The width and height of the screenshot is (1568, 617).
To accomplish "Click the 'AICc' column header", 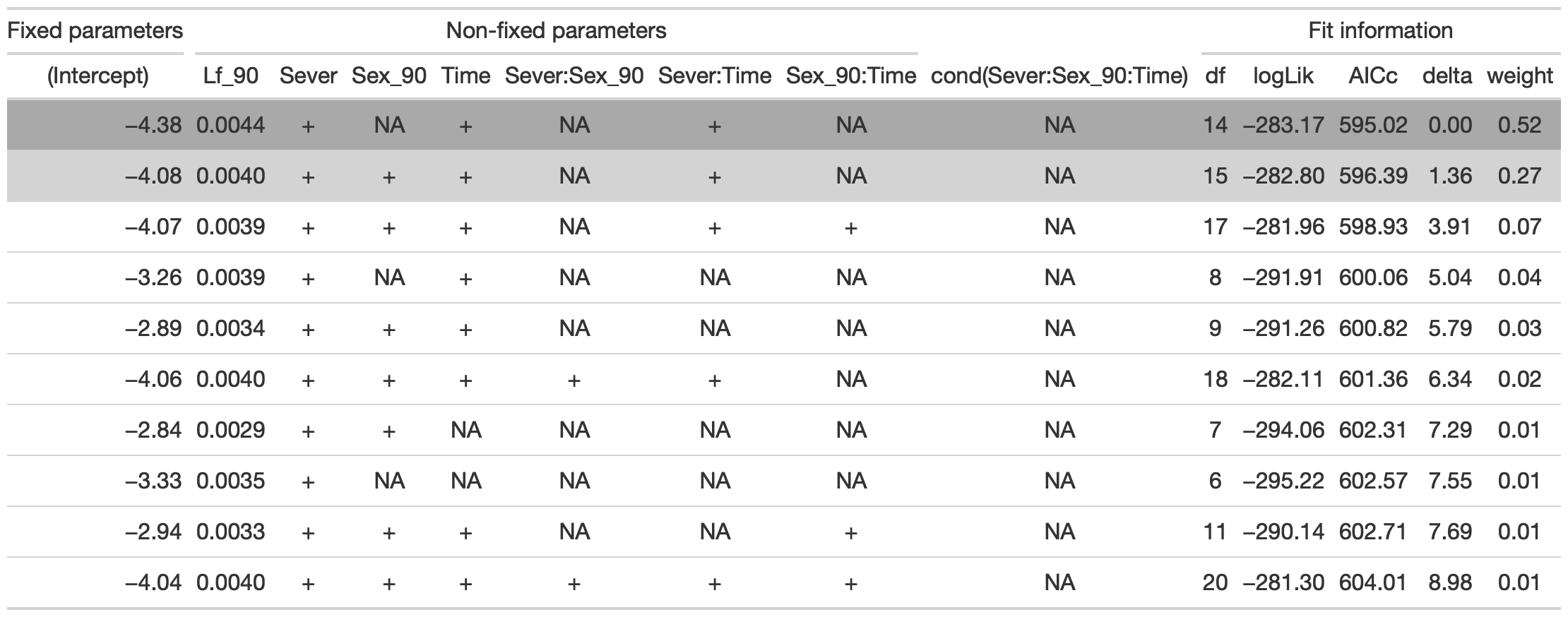I will click(x=1372, y=76).
